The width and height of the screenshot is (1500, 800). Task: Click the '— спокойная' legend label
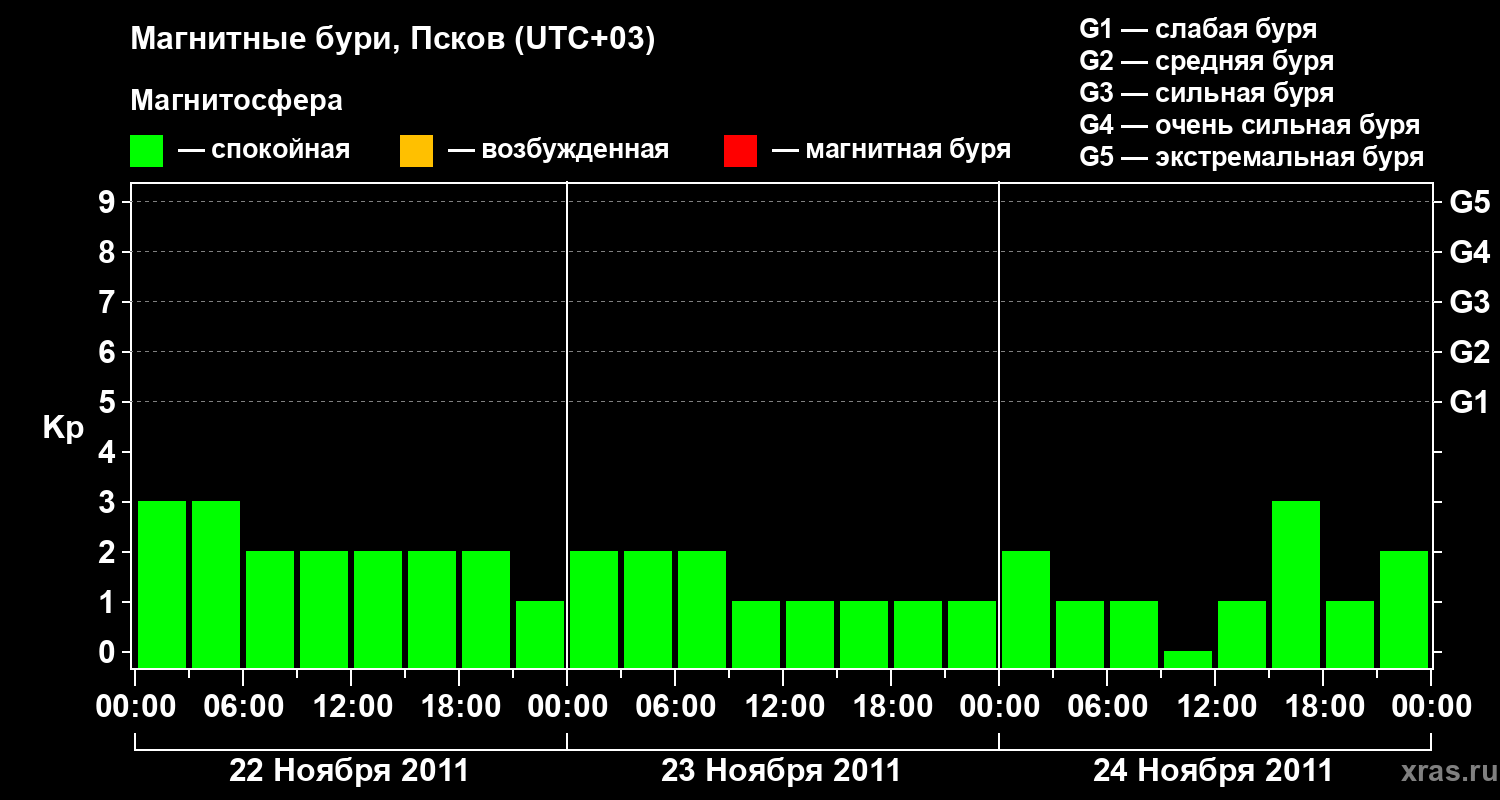[x=264, y=150]
